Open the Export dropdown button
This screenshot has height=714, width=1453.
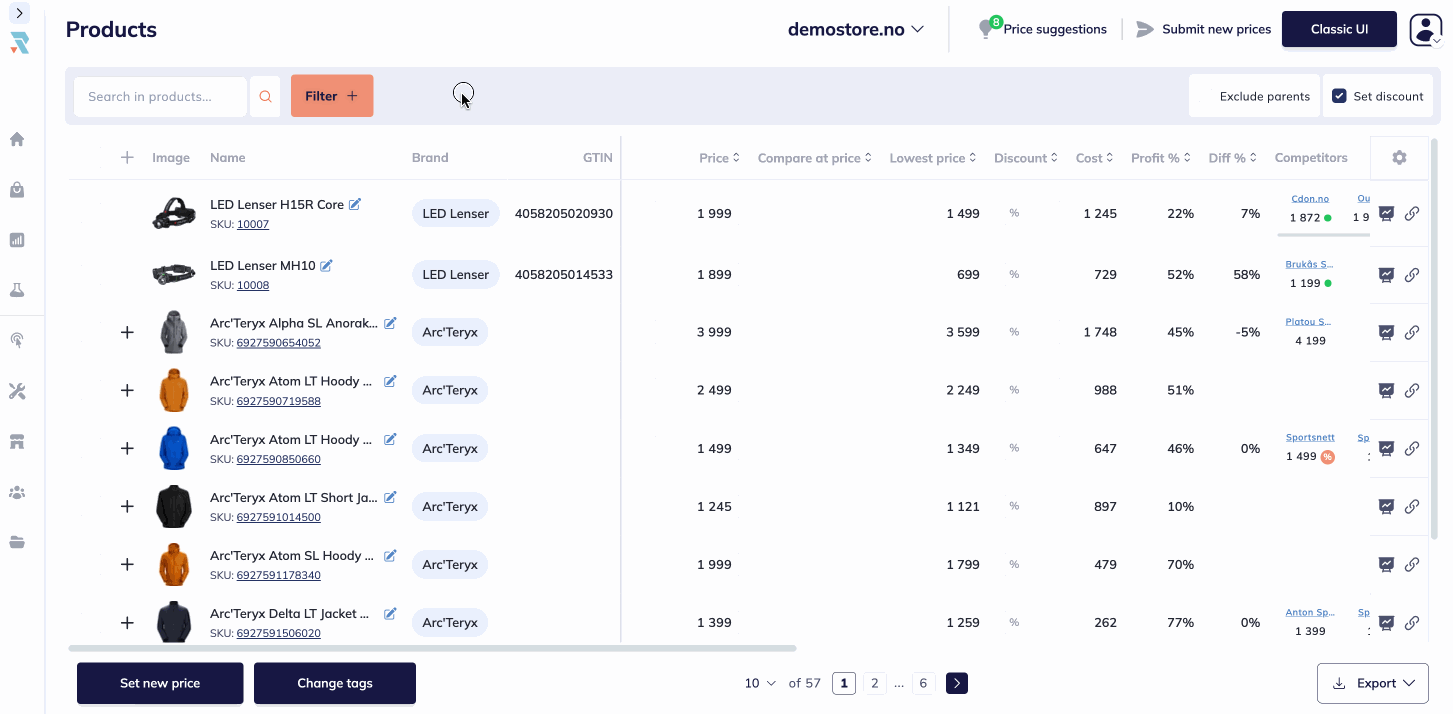1372,683
